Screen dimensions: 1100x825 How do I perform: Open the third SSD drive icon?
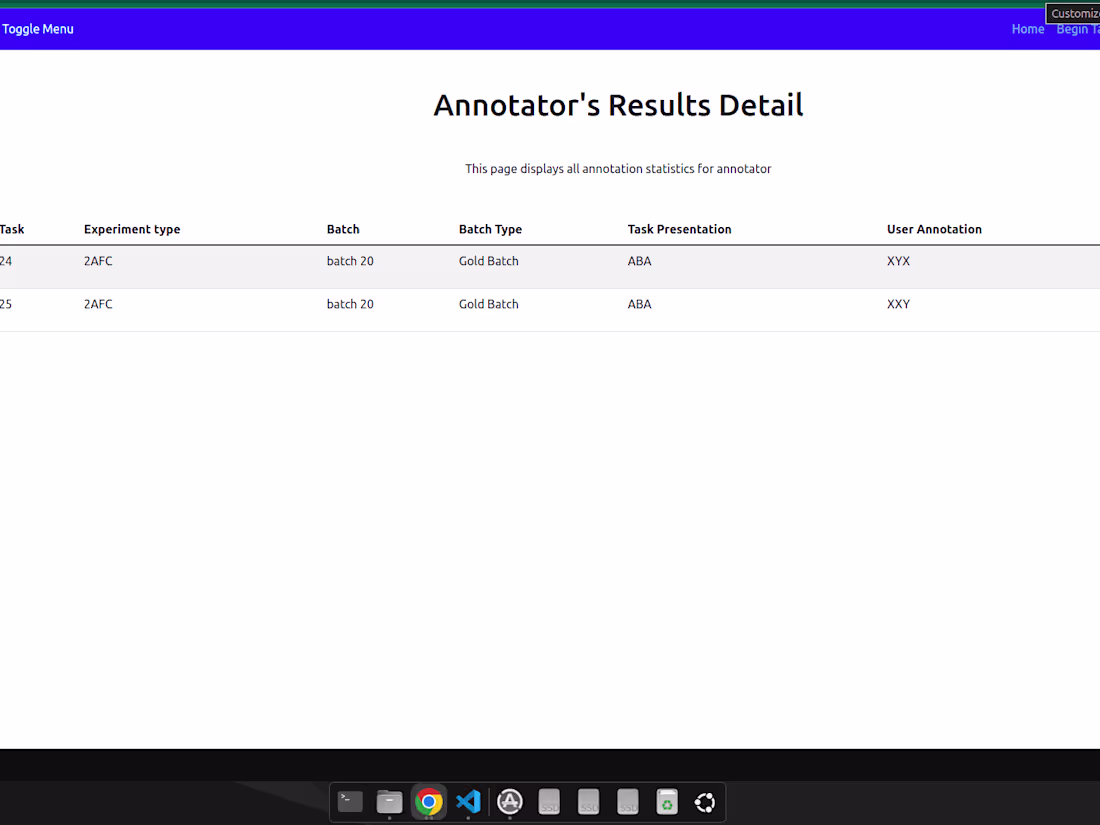click(628, 801)
